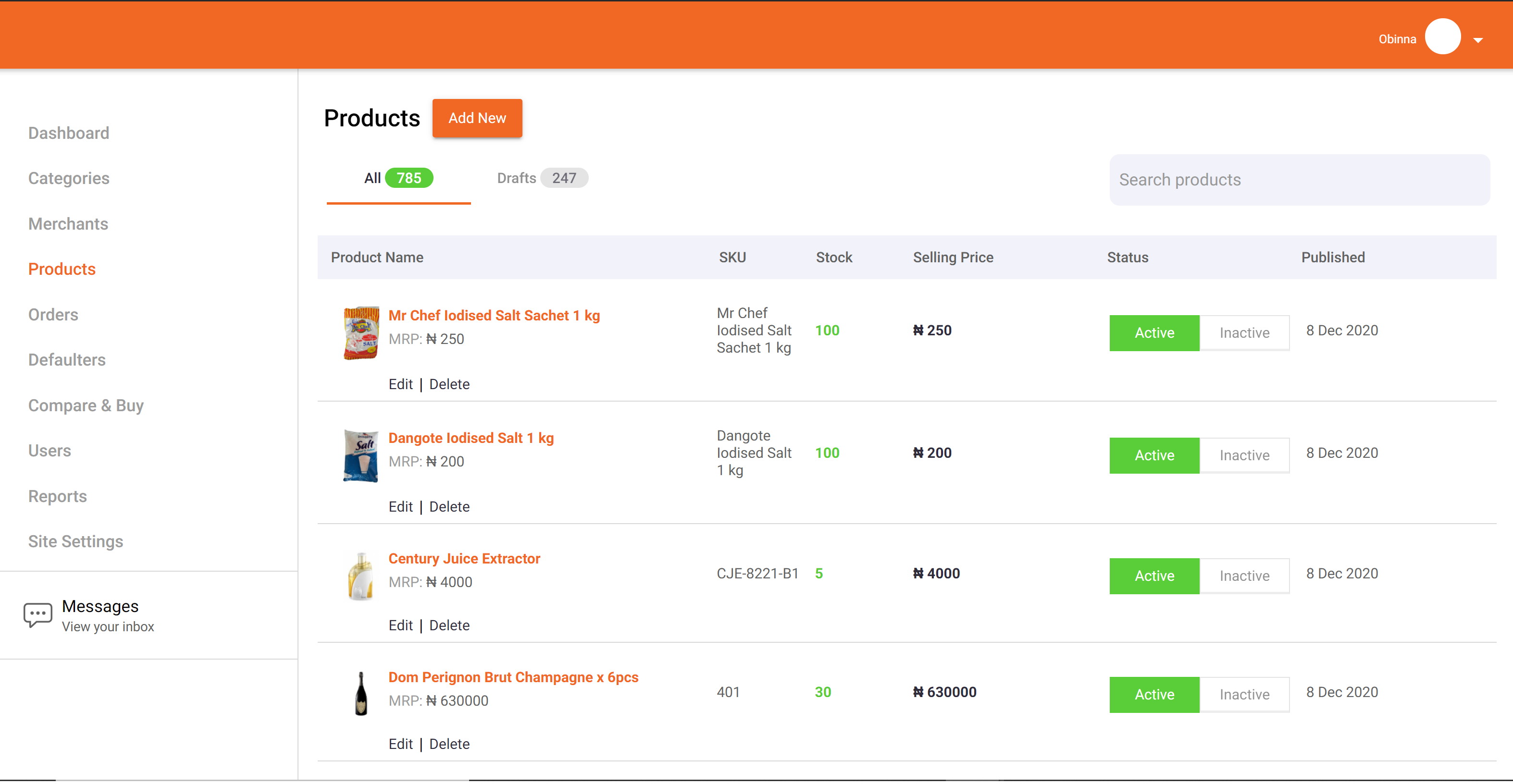Open Mr Chef Iodised Salt product thumbnail
The image size is (1513, 784).
[360, 332]
